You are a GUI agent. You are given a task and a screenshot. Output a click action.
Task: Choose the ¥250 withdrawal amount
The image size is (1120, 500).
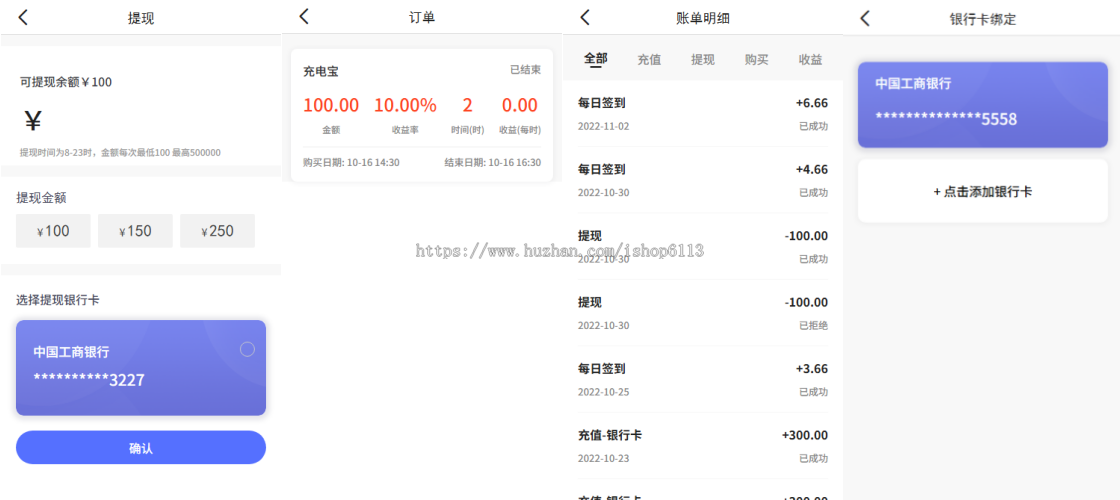[x=217, y=231]
